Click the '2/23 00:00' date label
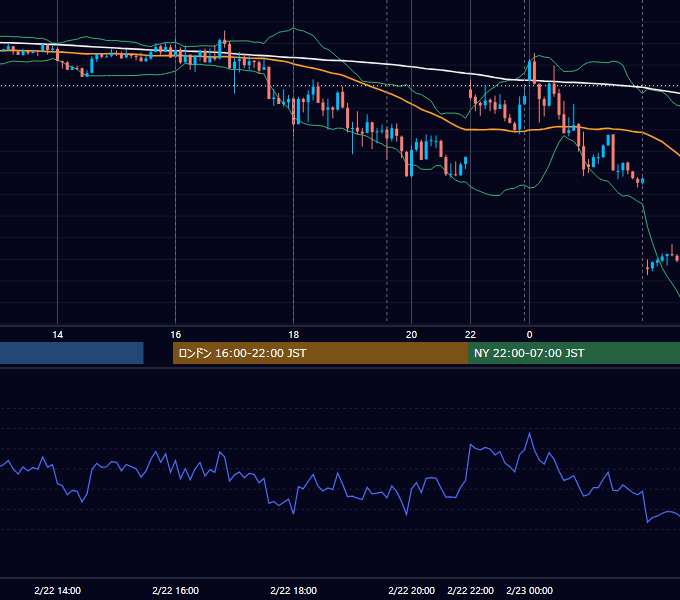Viewport: 680px width, 600px height. pyautogui.click(x=530, y=590)
